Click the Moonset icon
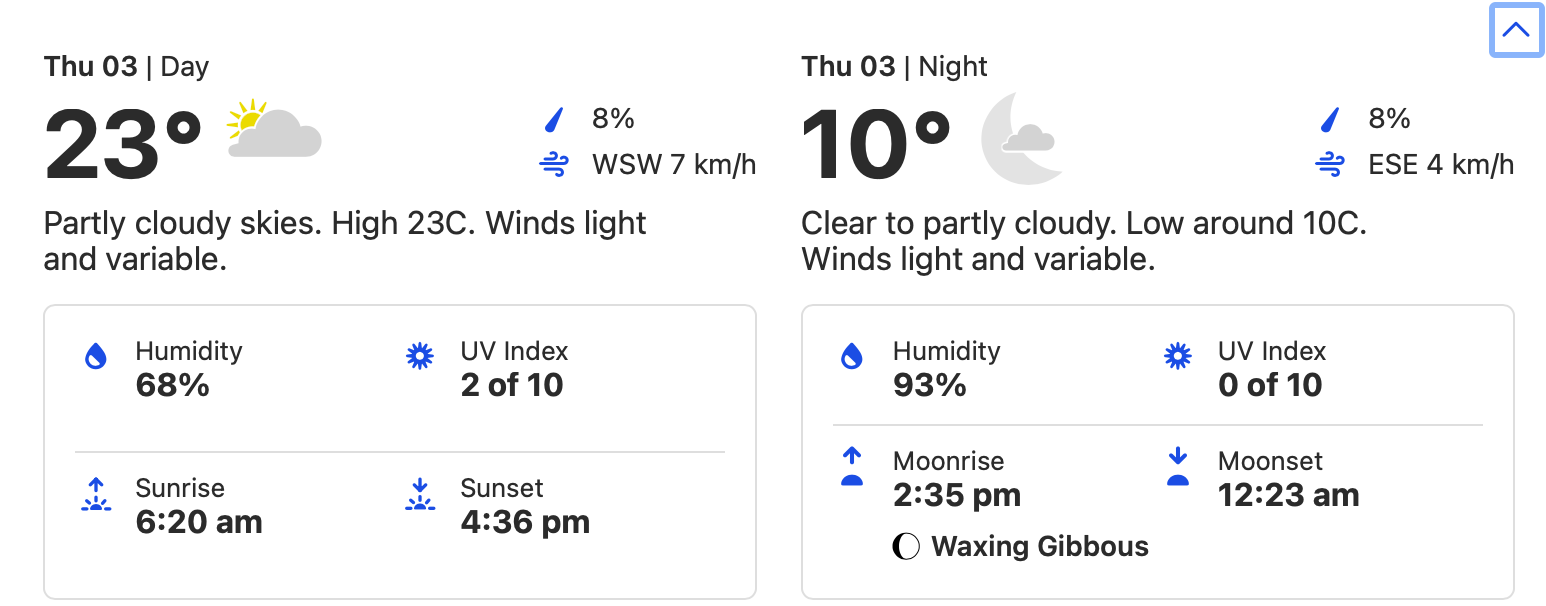The width and height of the screenshot is (1546, 606). [1178, 467]
